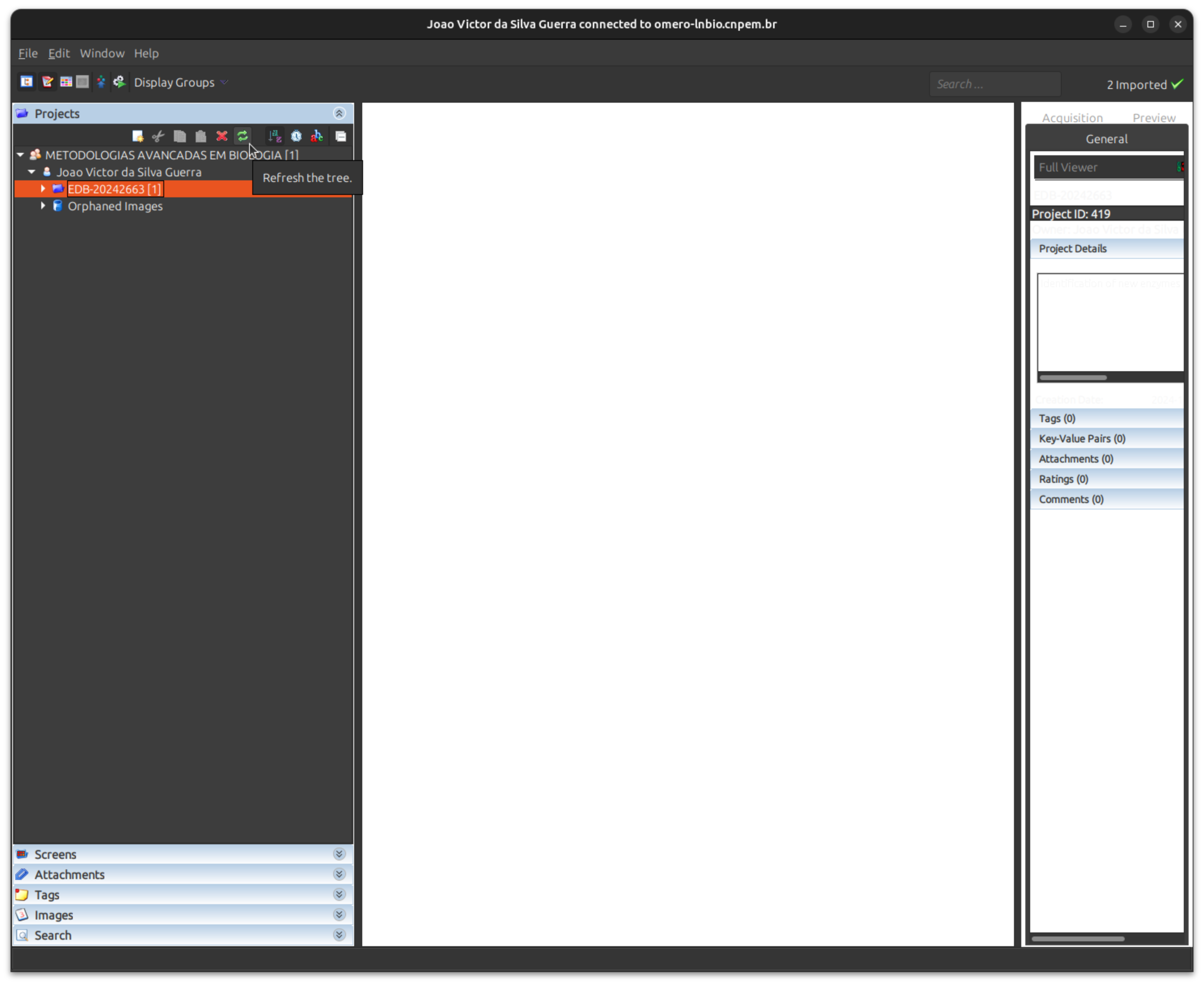The width and height of the screenshot is (1204, 985).
Task: Activate find in tree with the abc icon
Action: [317, 136]
